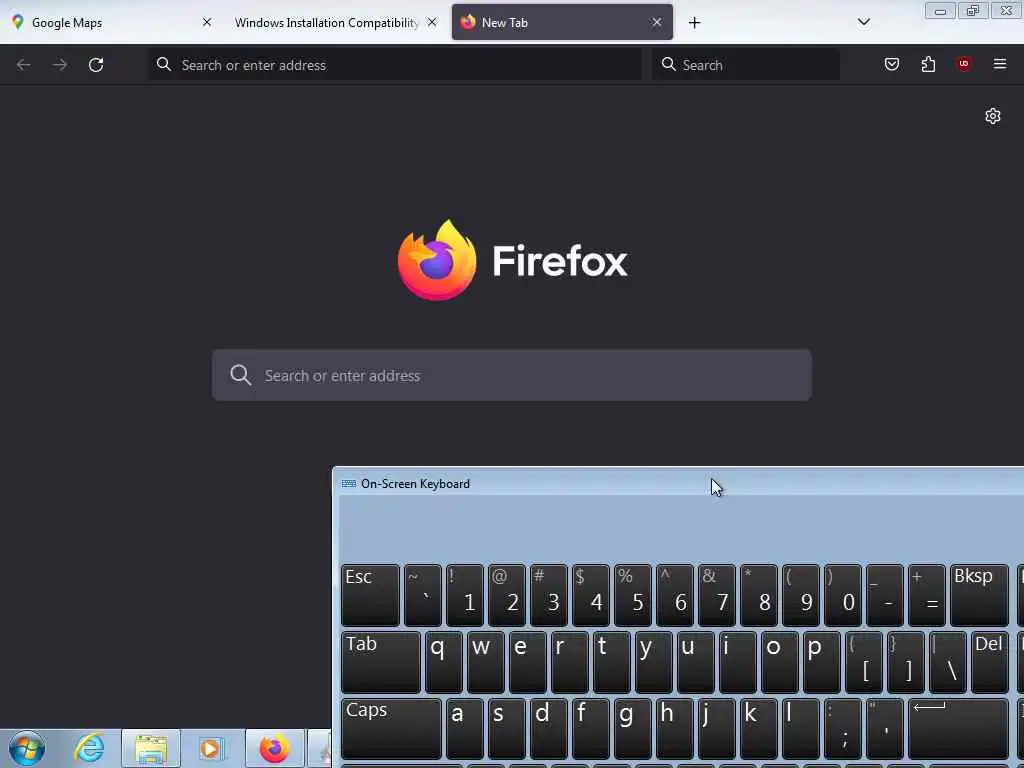Image resolution: width=1024 pixels, height=768 pixels.
Task: Open Windows Explorer from taskbar
Action: pyautogui.click(x=151, y=748)
